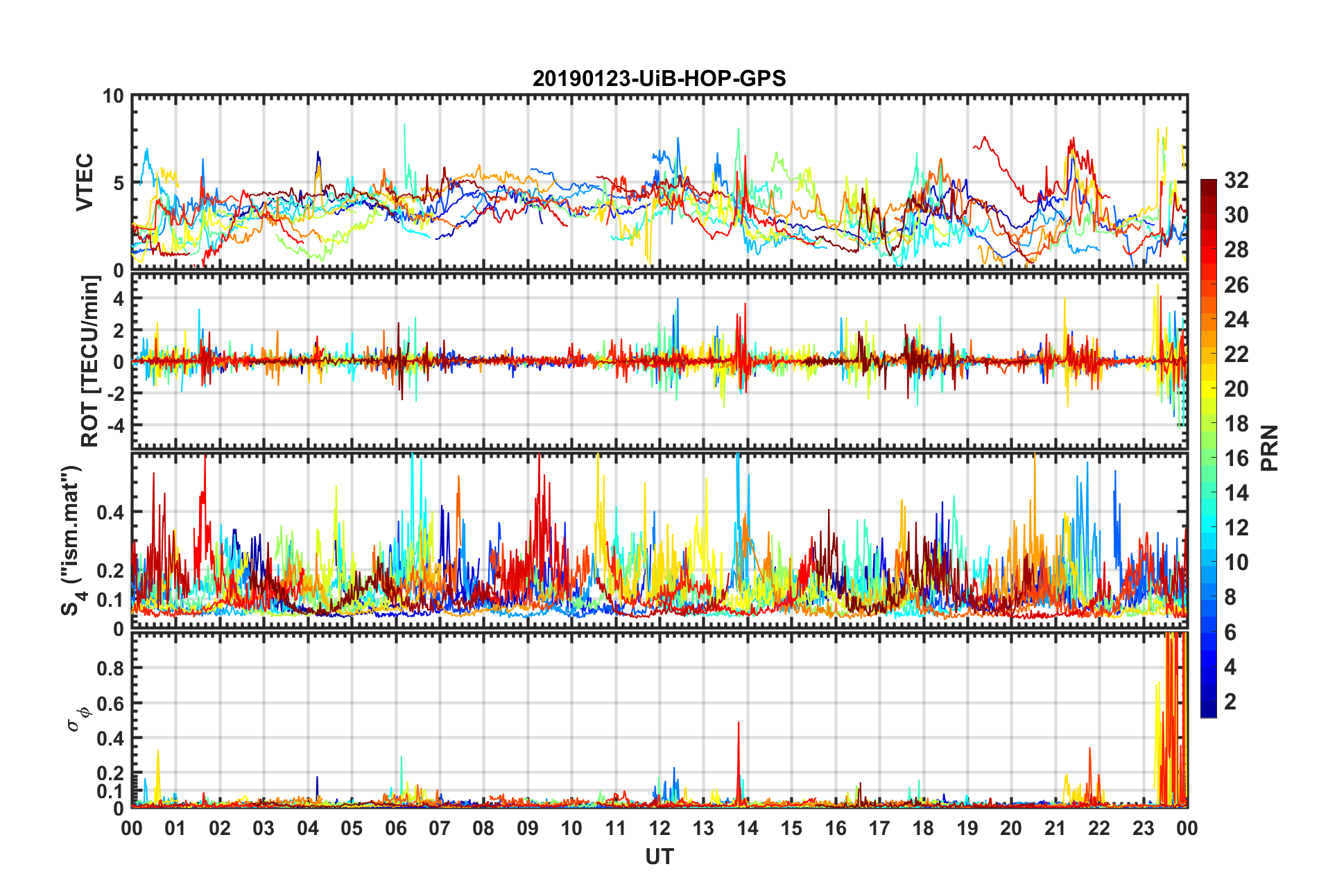The height and width of the screenshot is (896, 1319).
Task: Select UT axis hour label 07
Action: 440,829
